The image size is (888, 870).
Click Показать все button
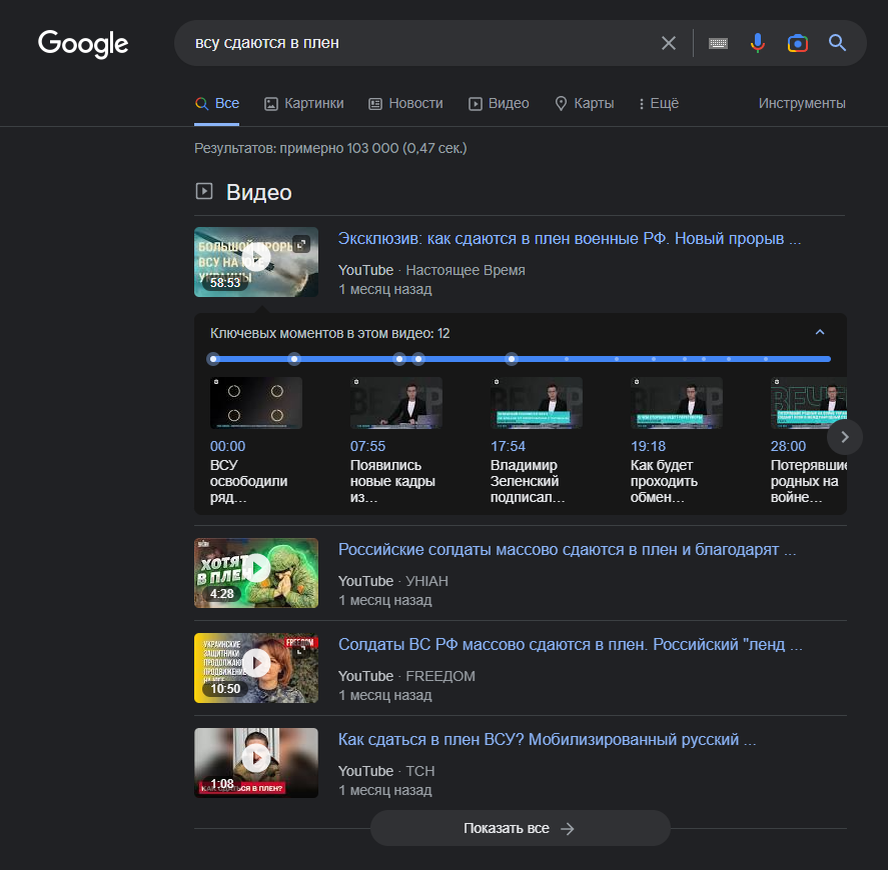520,828
